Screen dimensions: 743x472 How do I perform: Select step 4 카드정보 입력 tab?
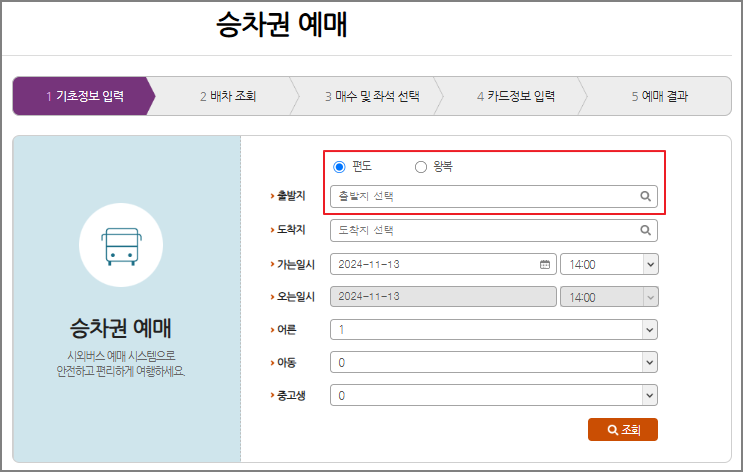(516, 96)
